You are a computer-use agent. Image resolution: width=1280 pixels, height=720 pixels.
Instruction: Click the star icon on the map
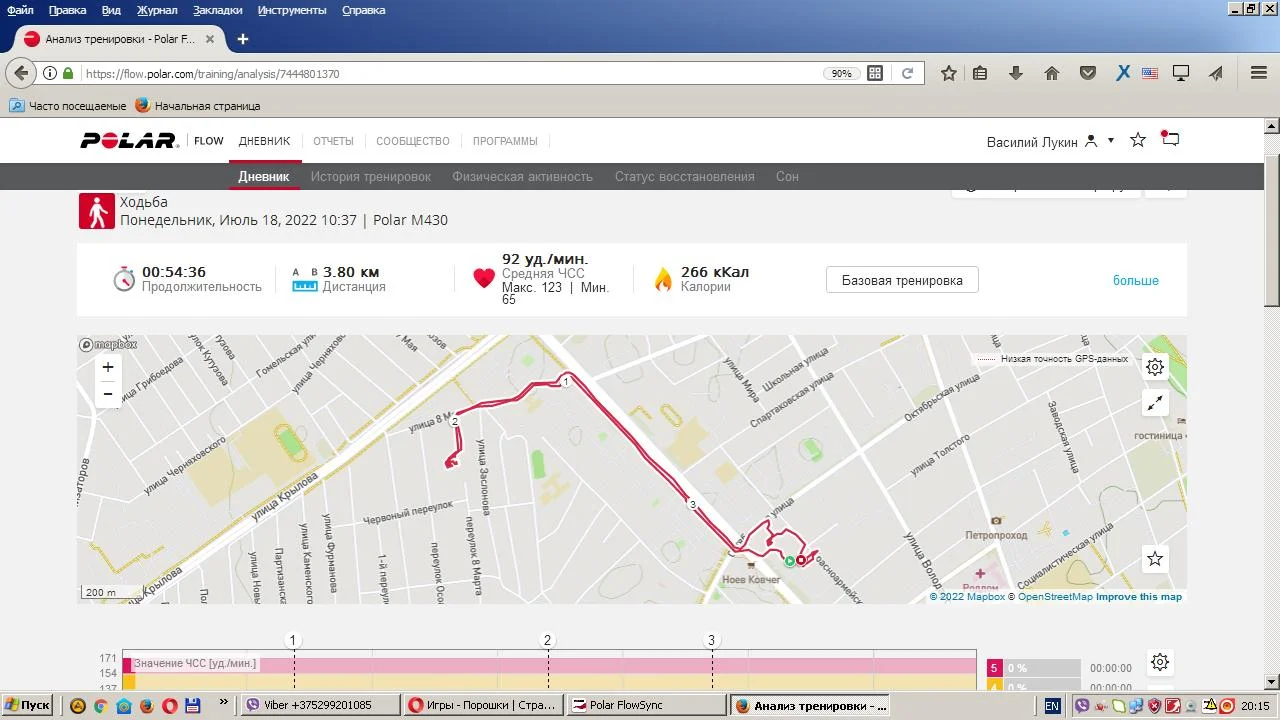1155,559
